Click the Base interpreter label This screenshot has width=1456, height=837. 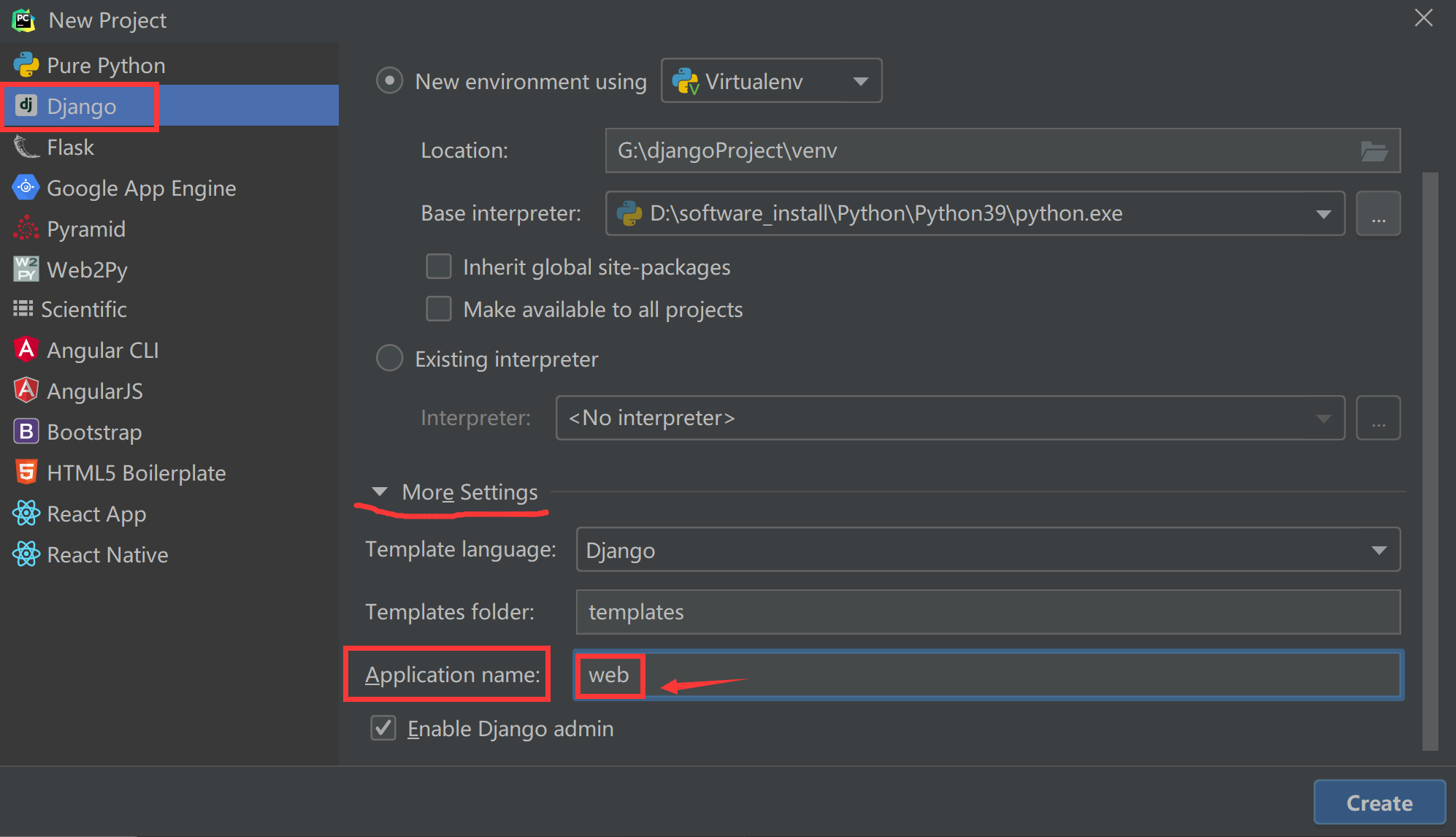pyautogui.click(x=501, y=213)
